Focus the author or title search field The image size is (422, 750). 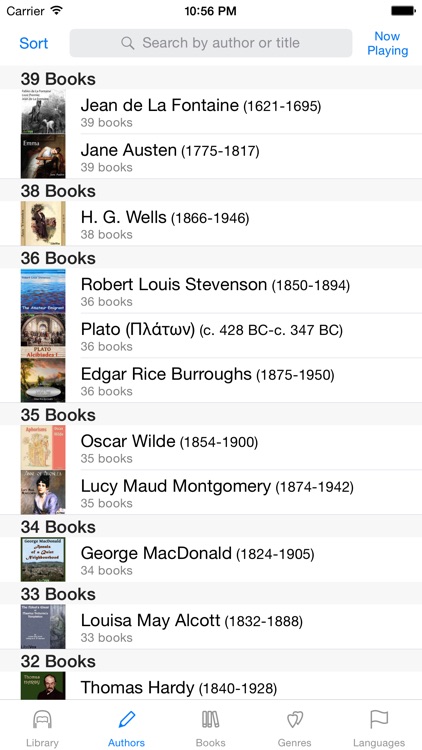[211, 43]
